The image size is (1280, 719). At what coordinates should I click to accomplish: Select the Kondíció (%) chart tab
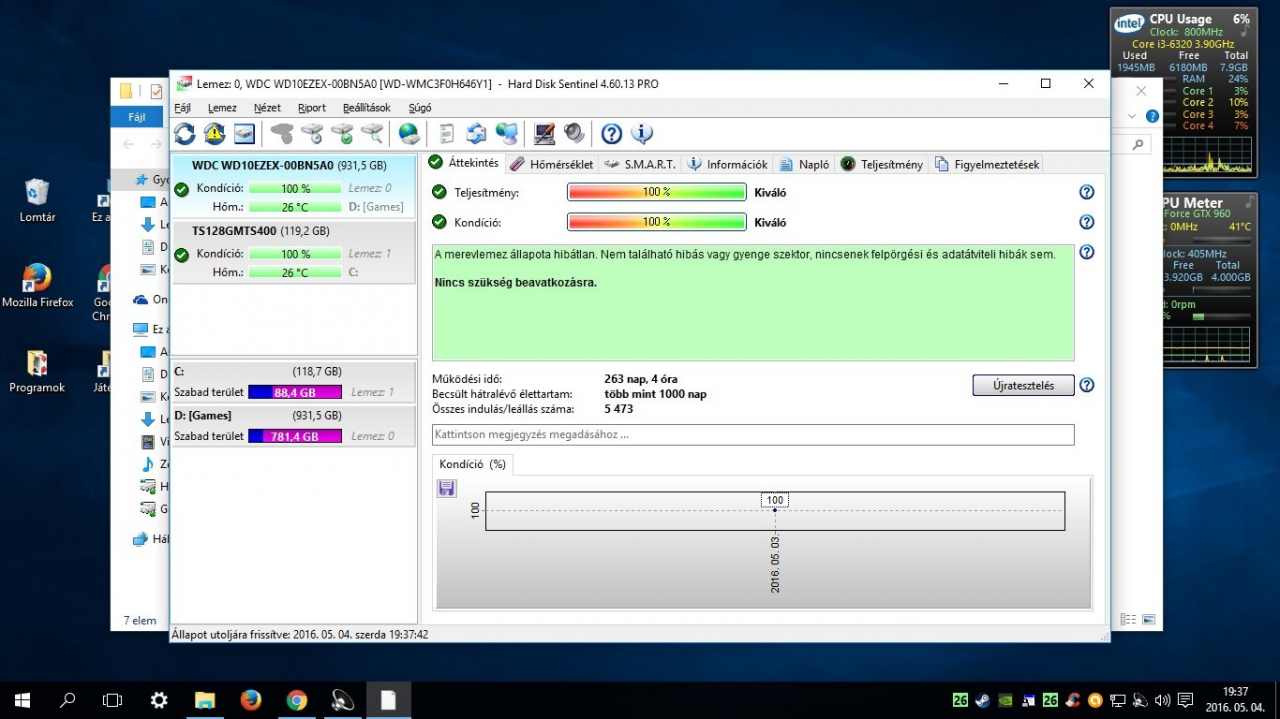click(472, 464)
